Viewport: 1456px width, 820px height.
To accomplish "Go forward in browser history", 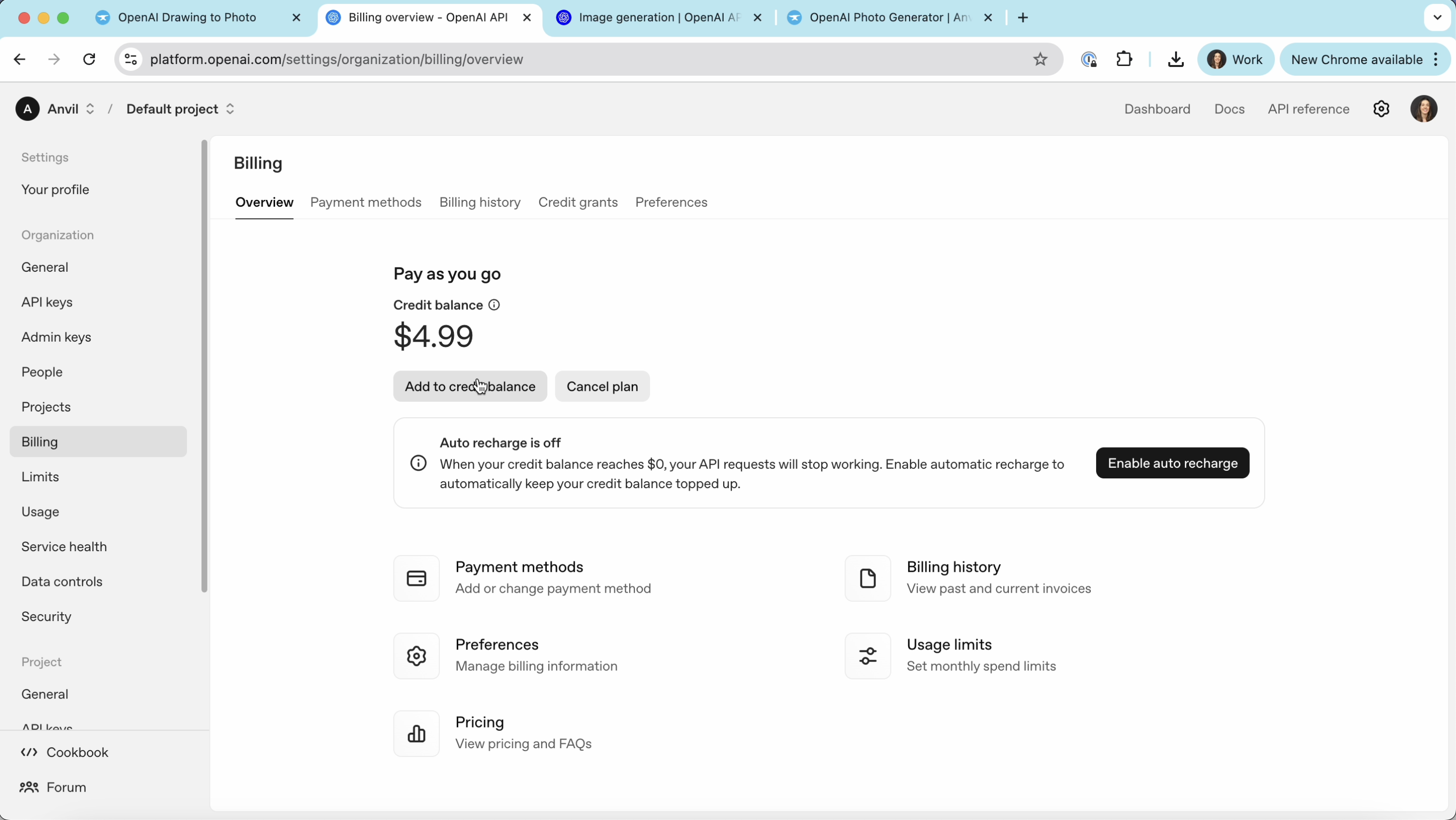I will click(54, 59).
